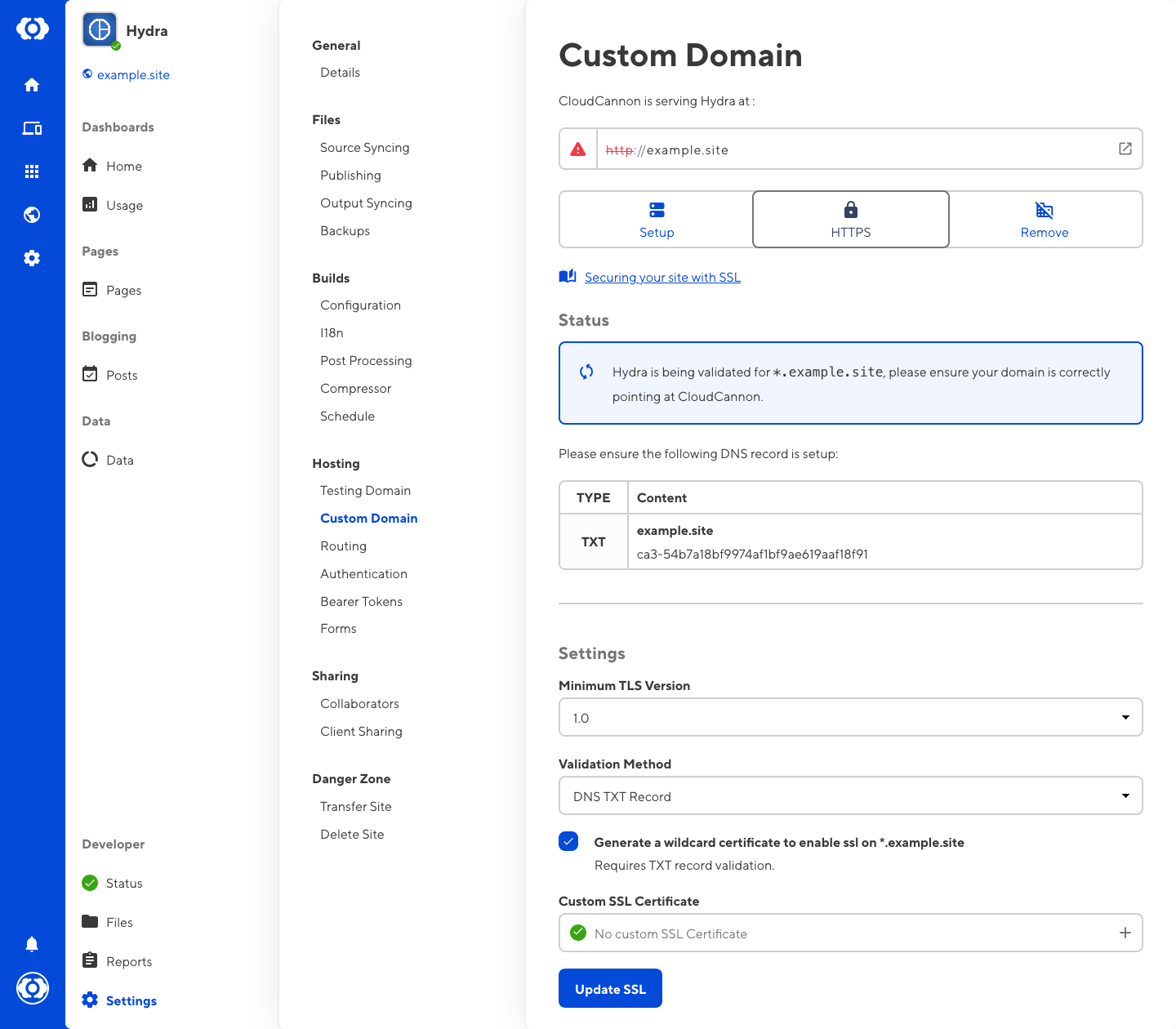Click the No custom SSL Certificate field
The width and height of the screenshot is (1176, 1029).
[851, 933]
